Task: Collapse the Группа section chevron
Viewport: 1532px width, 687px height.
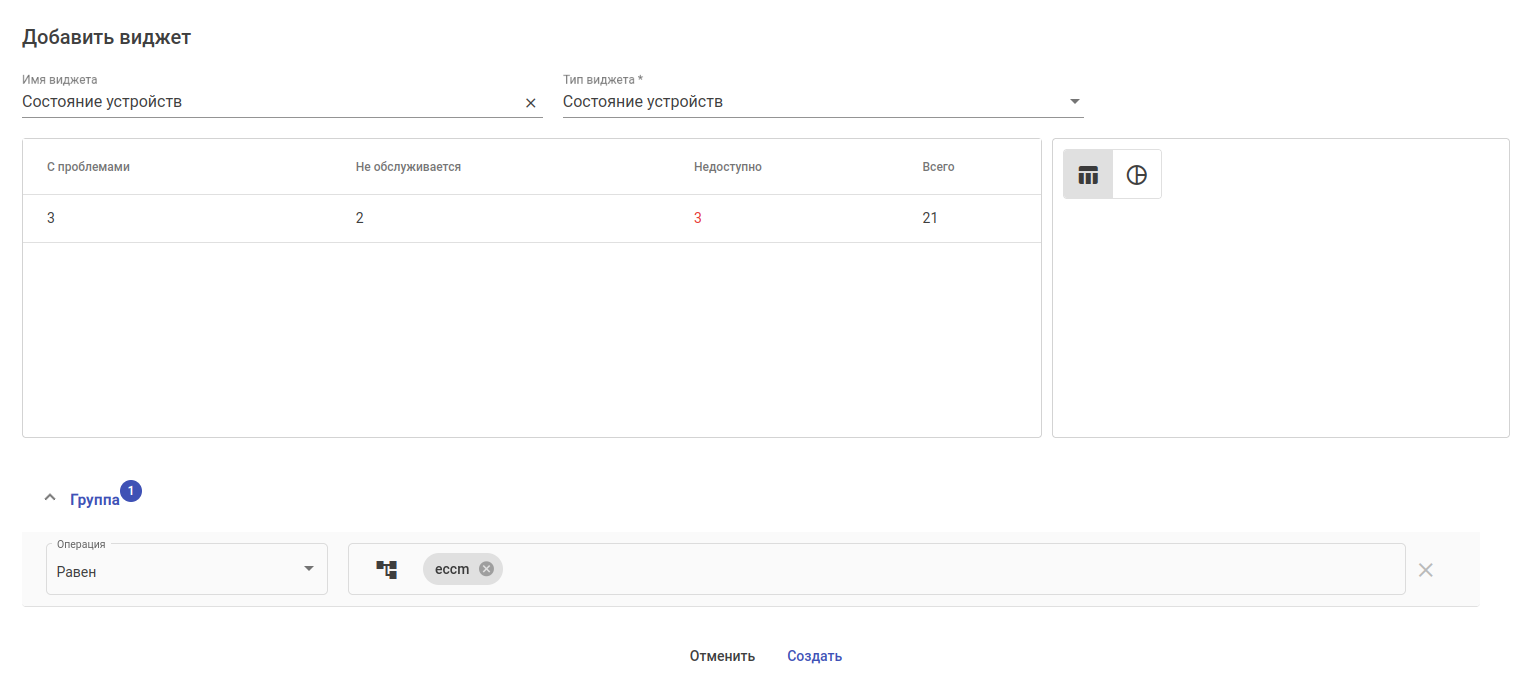Action: (x=50, y=497)
